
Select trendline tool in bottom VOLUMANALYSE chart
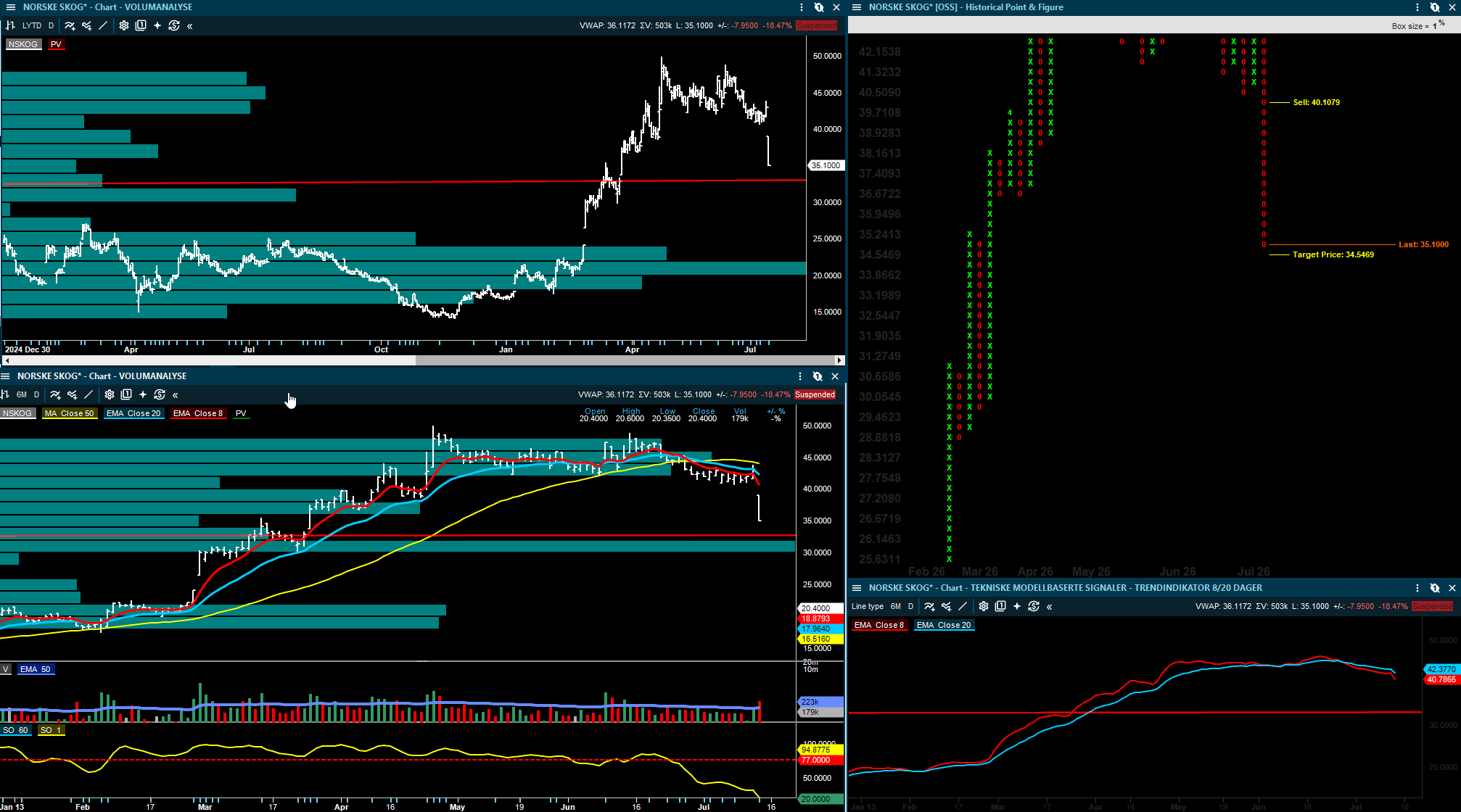tap(89, 394)
